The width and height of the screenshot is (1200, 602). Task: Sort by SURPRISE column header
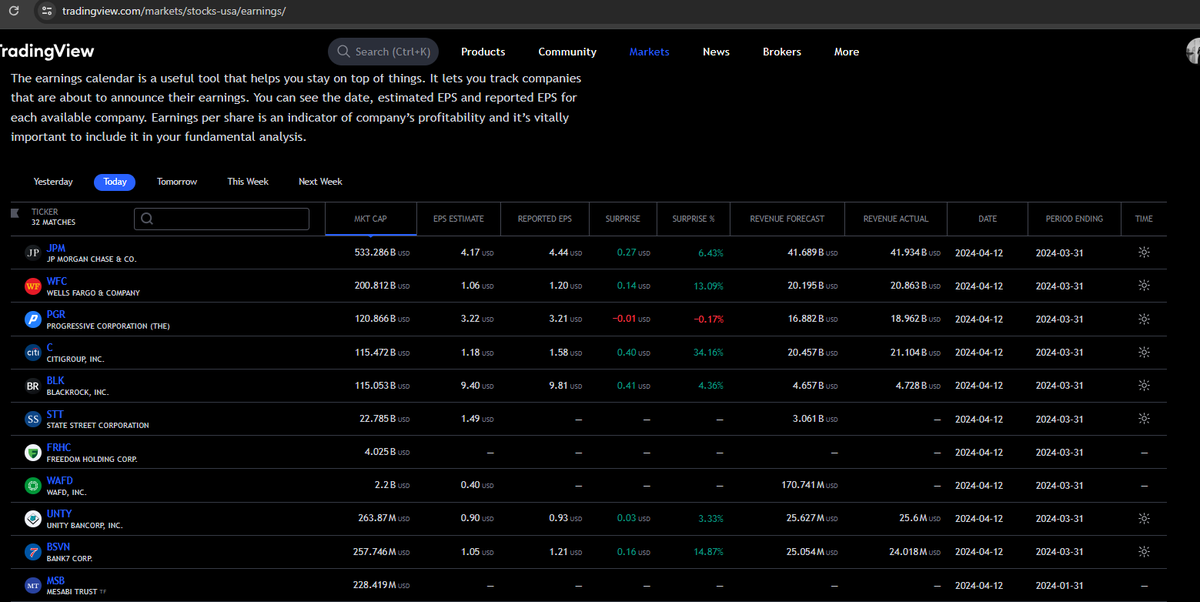pyautogui.click(x=622, y=219)
